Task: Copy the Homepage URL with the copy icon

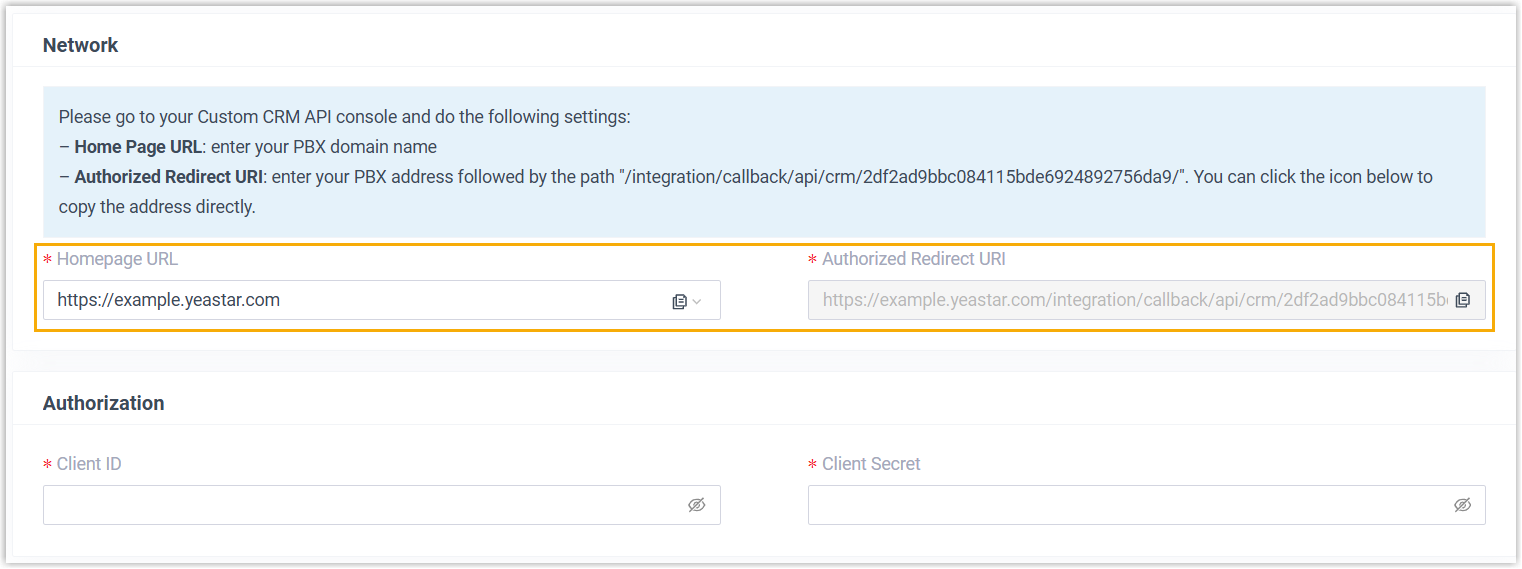Action: [679, 301]
